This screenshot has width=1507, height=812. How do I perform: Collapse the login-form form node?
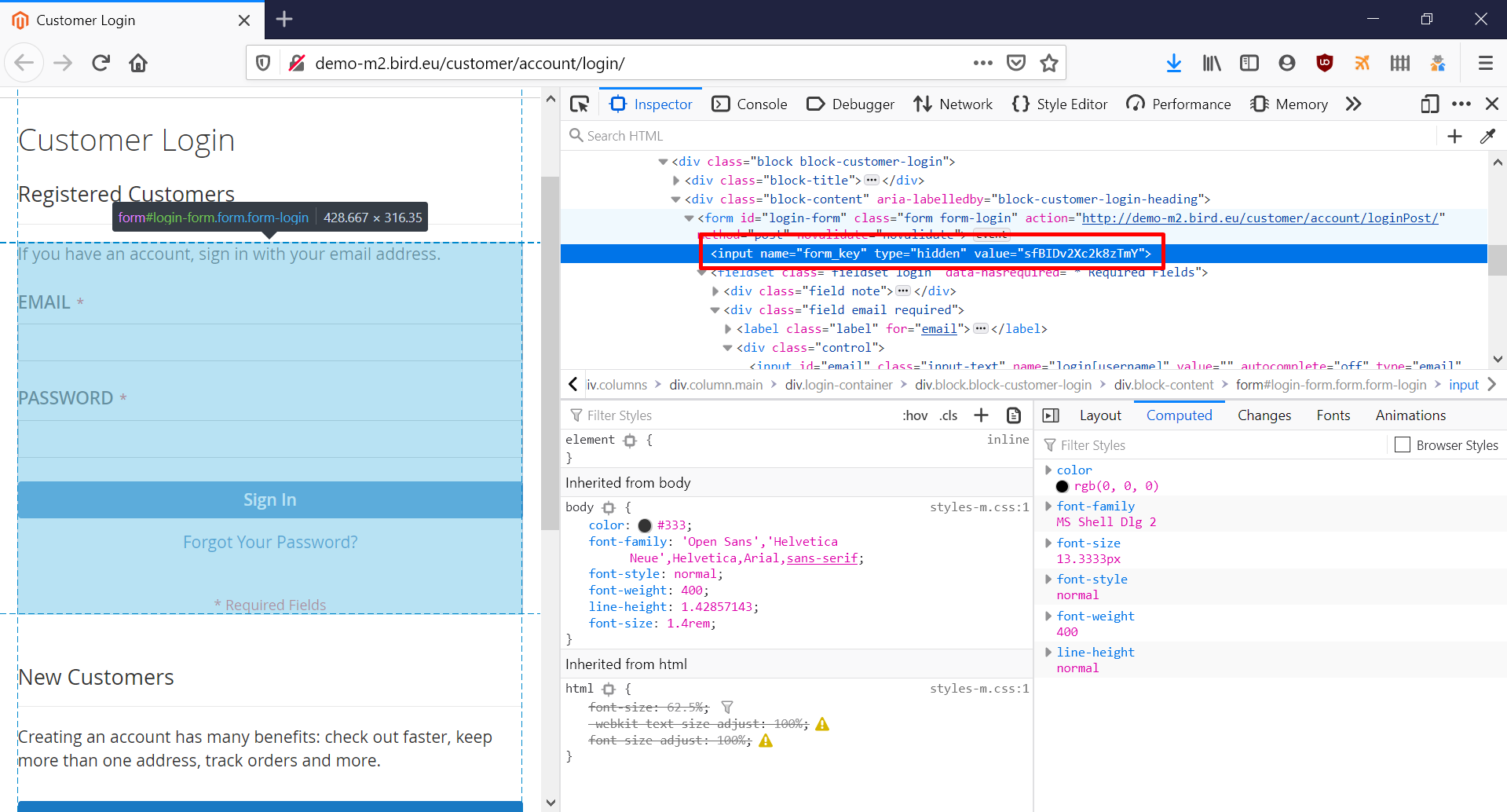tap(689, 218)
